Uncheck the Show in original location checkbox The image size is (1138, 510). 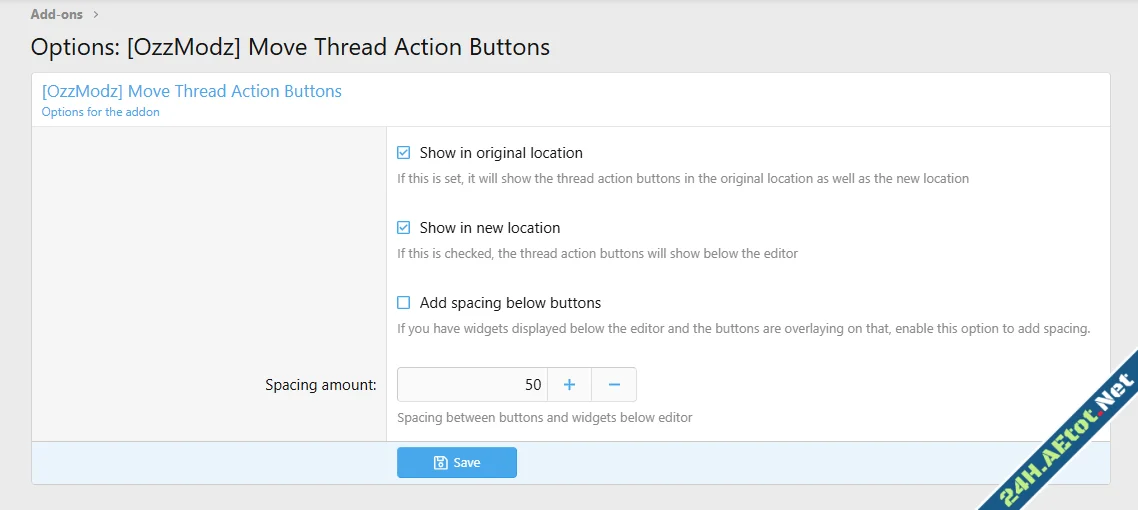pos(404,153)
